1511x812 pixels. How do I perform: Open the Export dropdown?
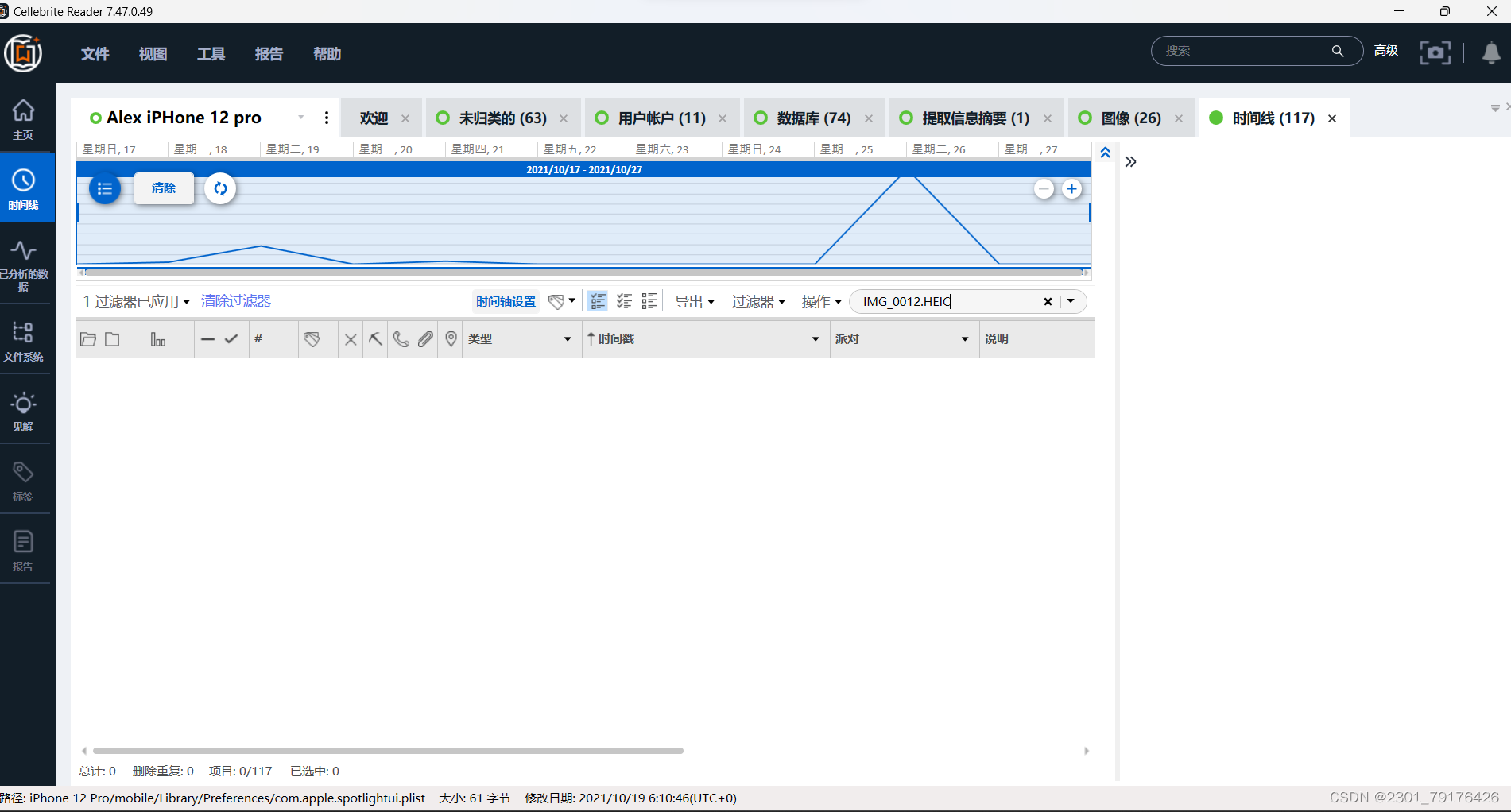pos(695,302)
